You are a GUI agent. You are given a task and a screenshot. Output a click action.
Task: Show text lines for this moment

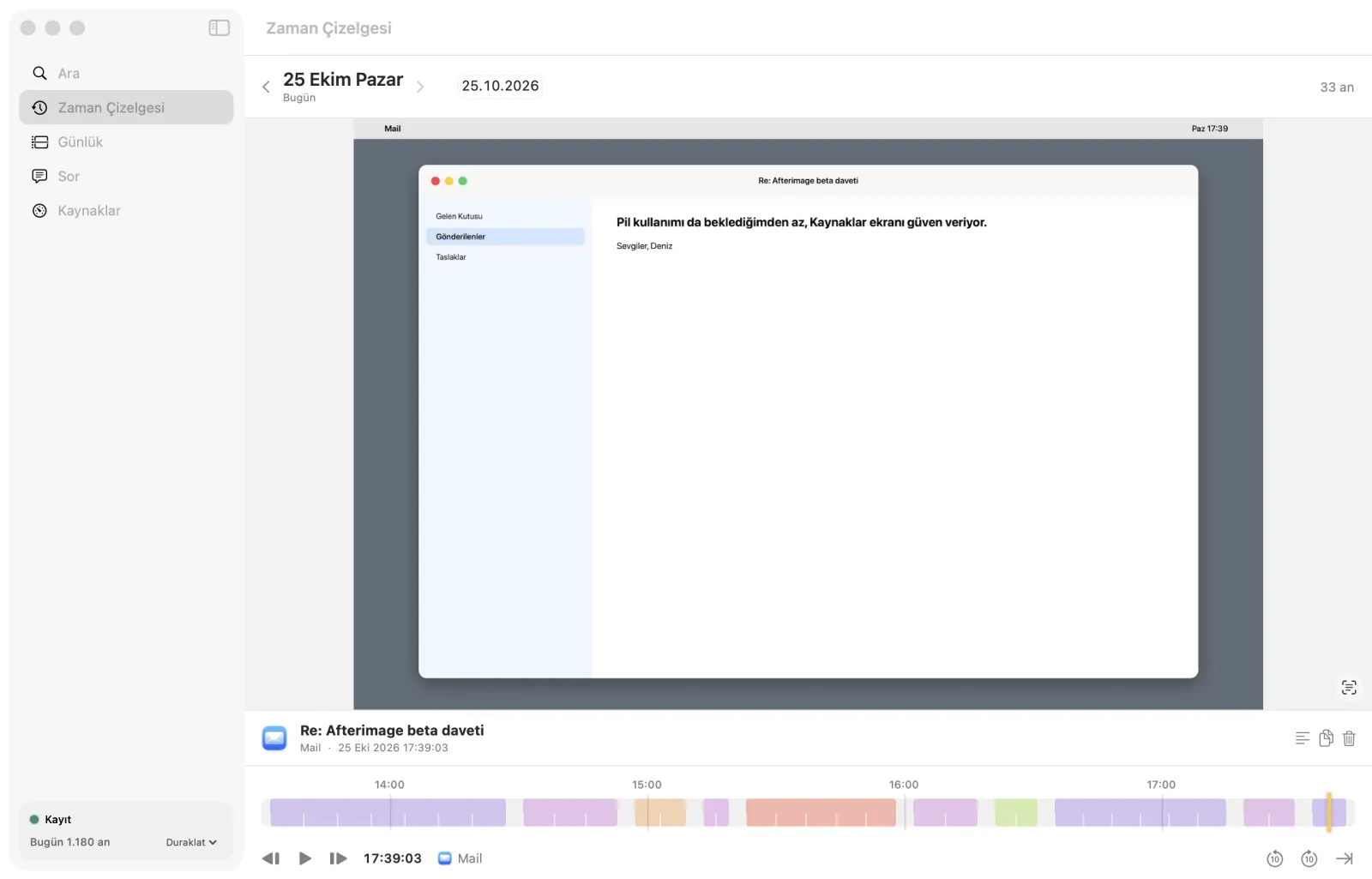pos(1303,738)
